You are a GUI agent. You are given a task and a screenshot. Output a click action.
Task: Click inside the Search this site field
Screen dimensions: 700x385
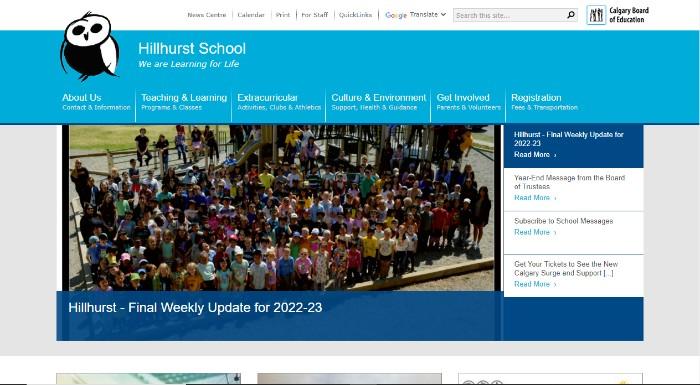coord(509,15)
